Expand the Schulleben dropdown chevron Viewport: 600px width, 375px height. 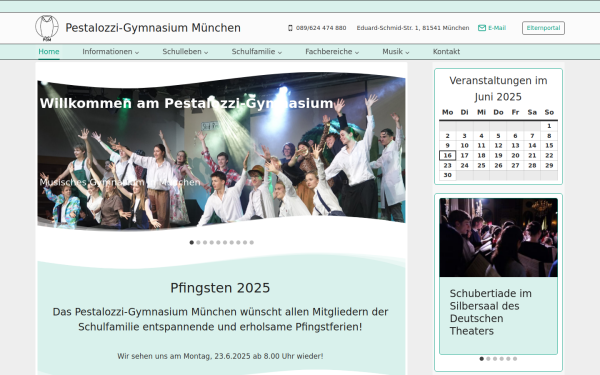coord(206,52)
